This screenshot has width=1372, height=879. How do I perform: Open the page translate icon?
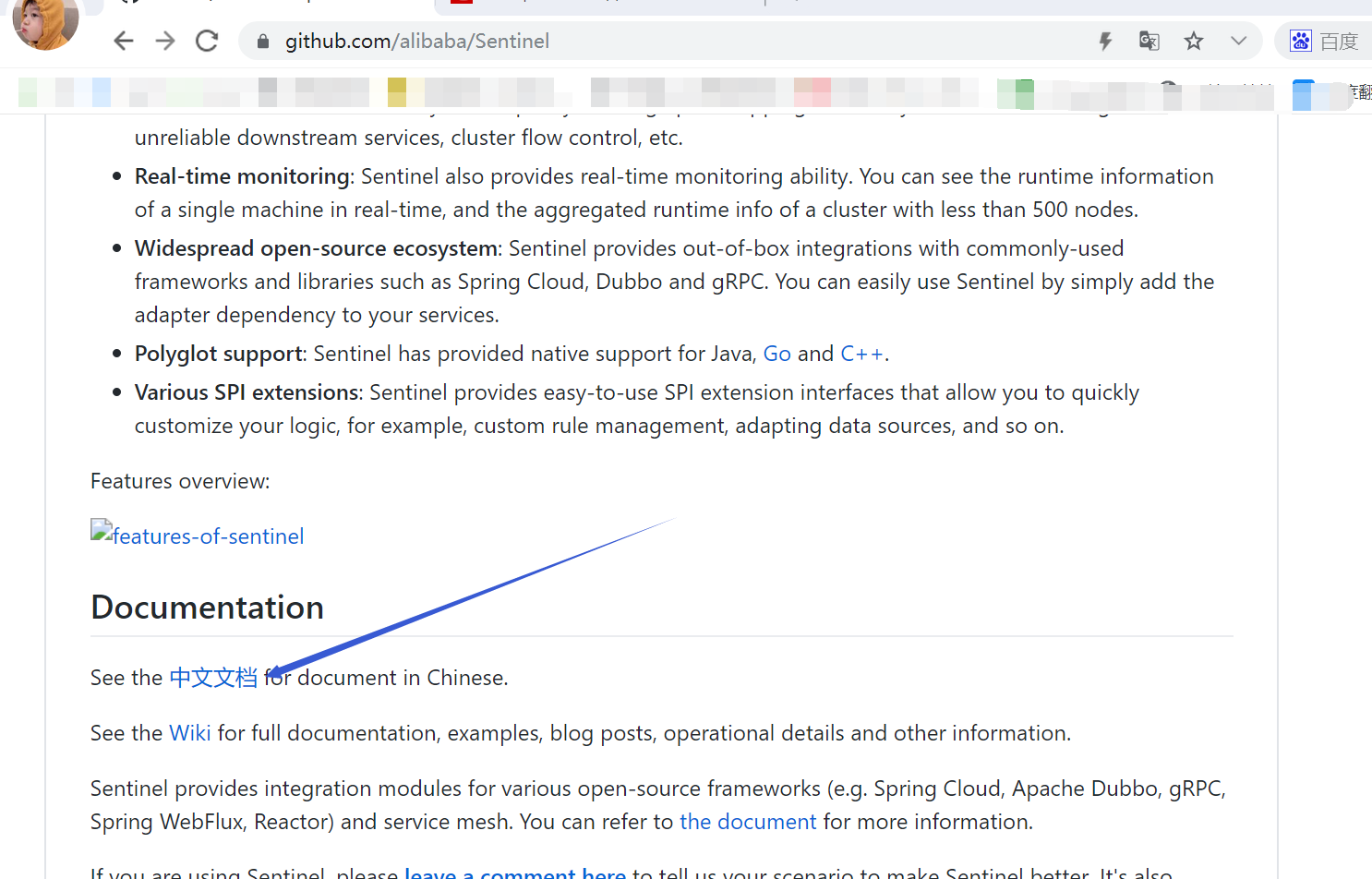point(1149,41)
